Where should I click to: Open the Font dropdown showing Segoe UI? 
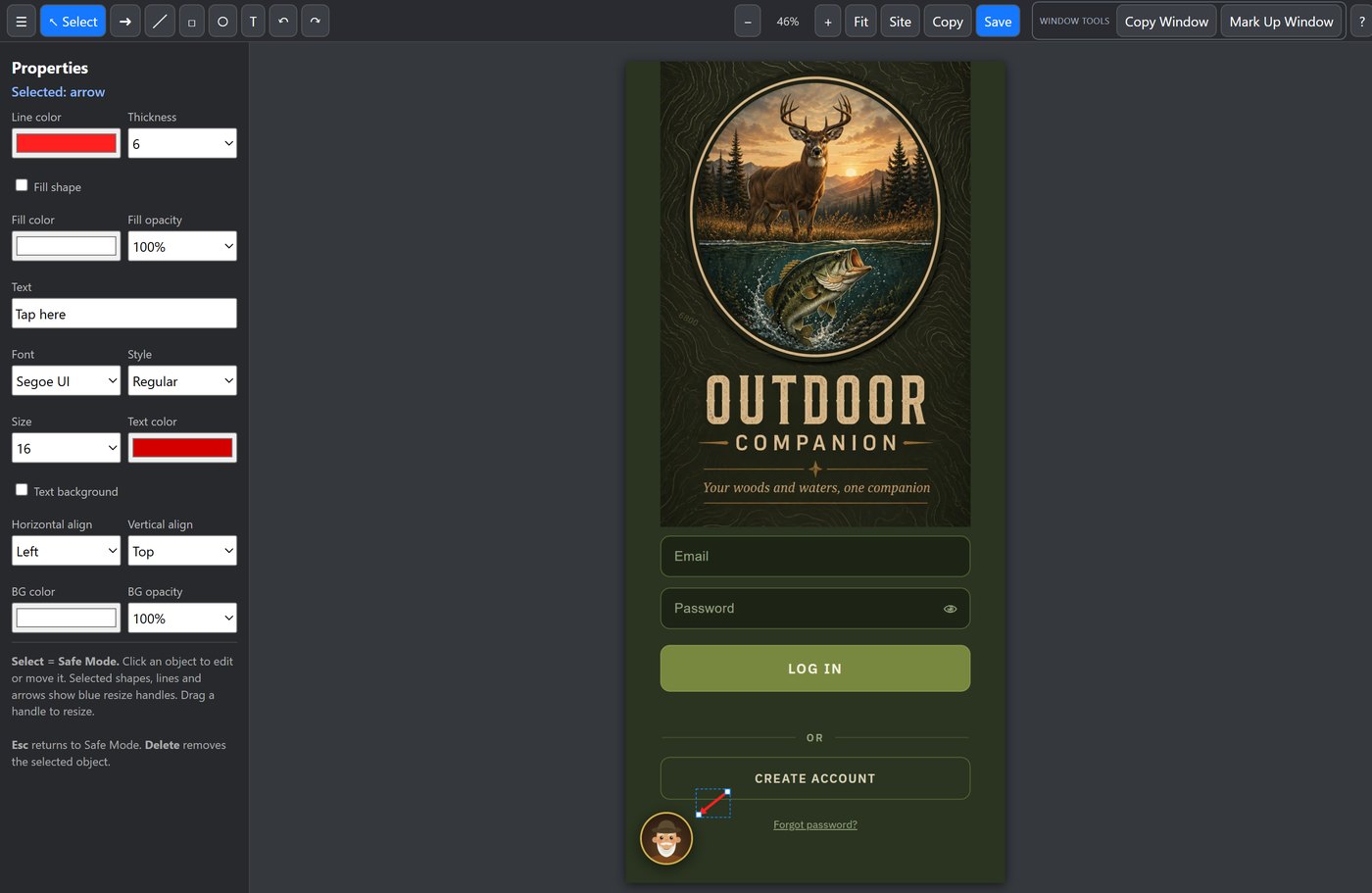pos(66,380)
